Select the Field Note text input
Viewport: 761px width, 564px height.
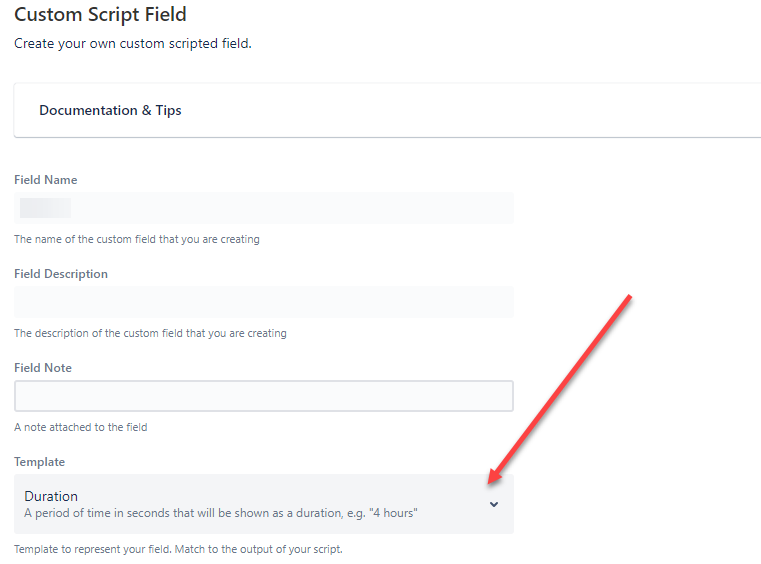coord(264,396)
